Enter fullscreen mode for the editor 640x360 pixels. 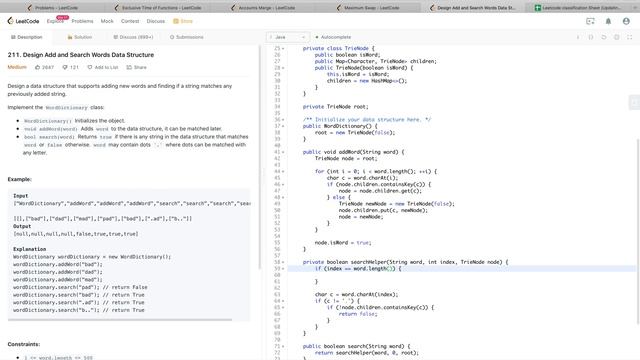tap(630, 37)
